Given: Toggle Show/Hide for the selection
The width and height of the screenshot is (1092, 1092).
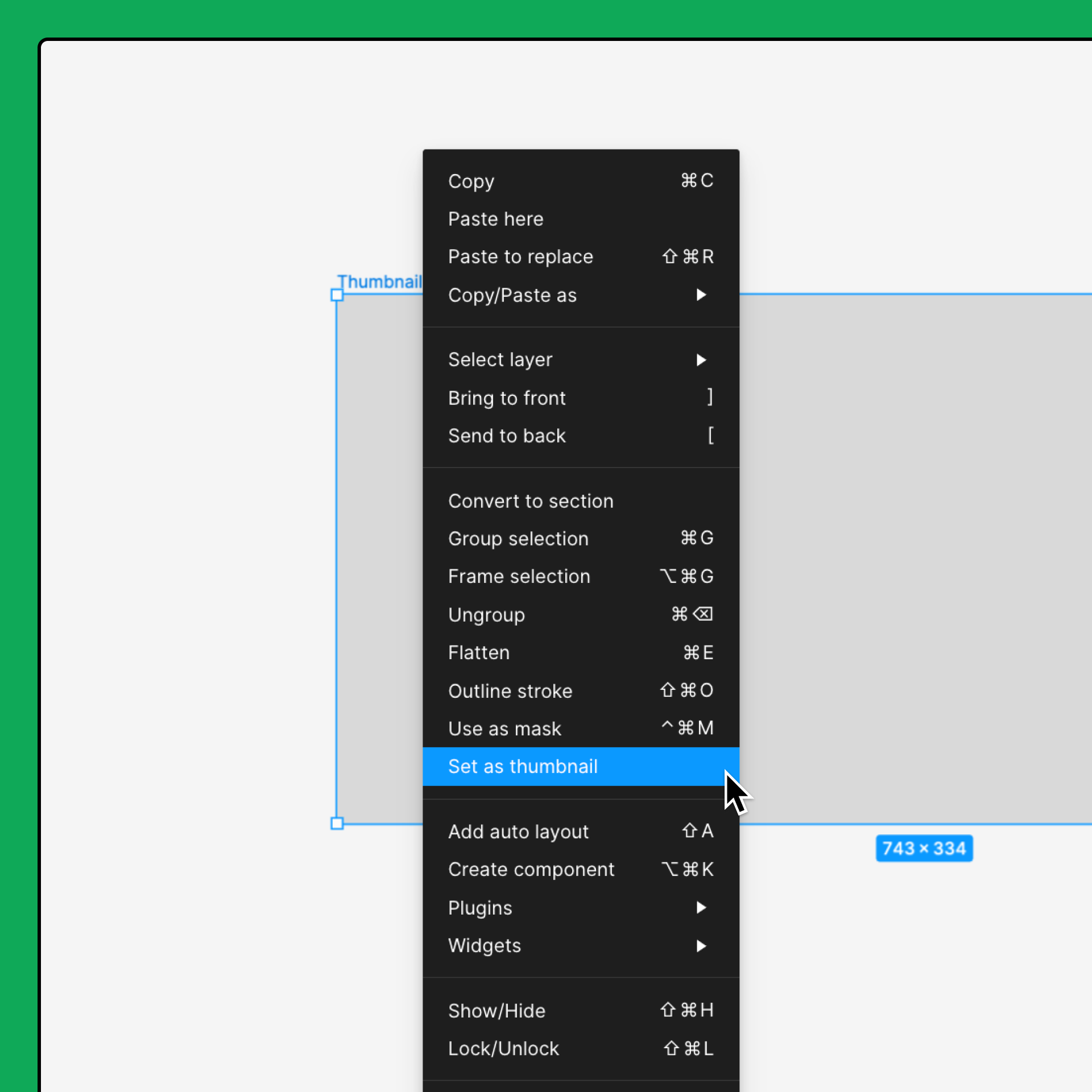Looking at the screenshot, I should 496,1011.
